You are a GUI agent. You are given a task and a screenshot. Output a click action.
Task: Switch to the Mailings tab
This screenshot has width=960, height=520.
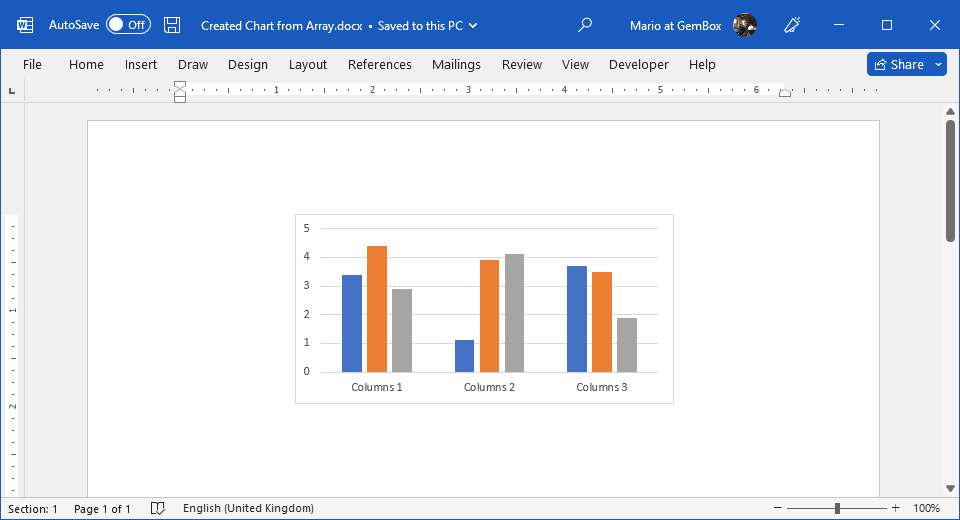point(456,64)
